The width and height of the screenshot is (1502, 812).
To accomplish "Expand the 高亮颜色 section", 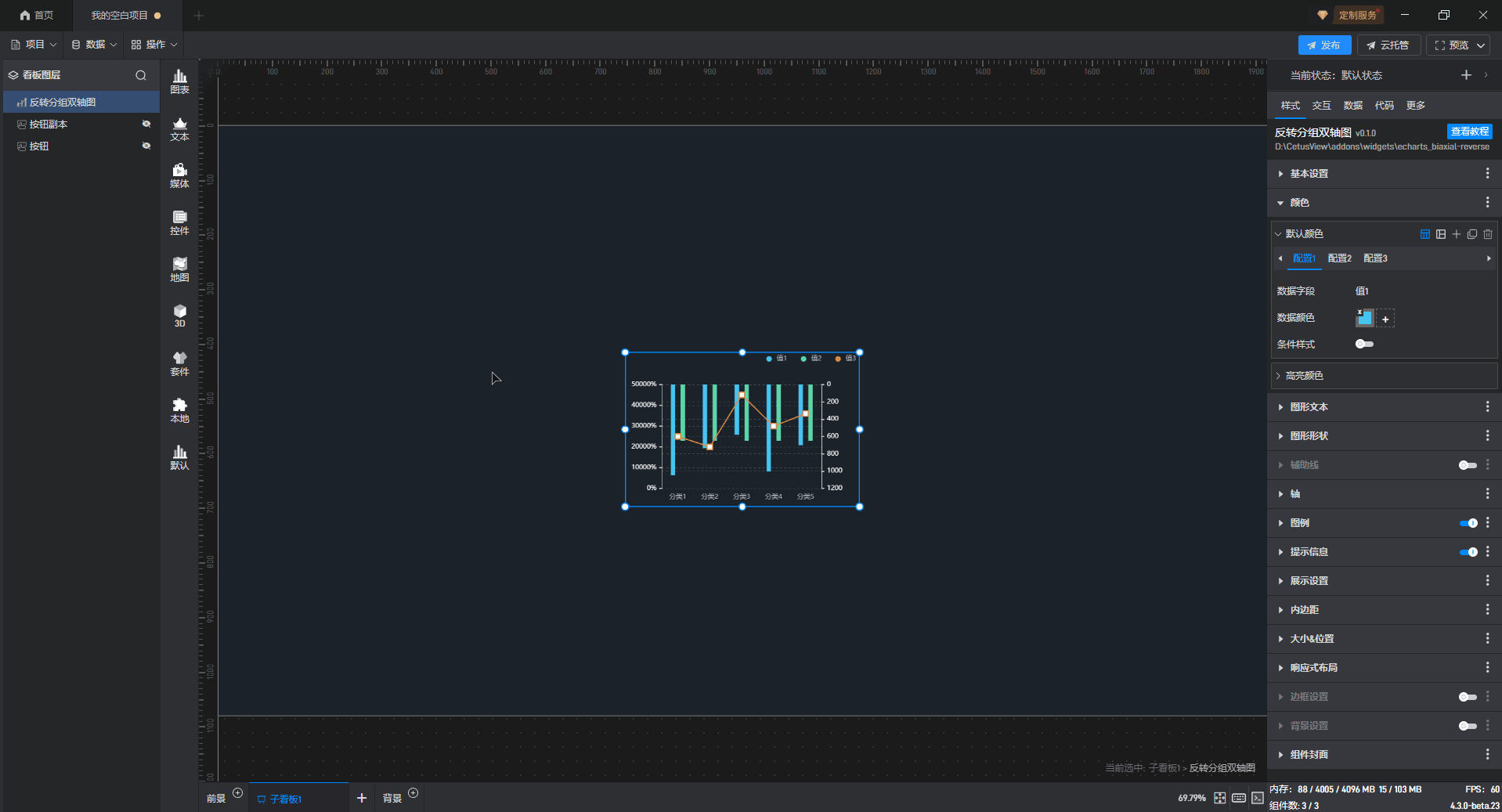I will pos(1304,376).
